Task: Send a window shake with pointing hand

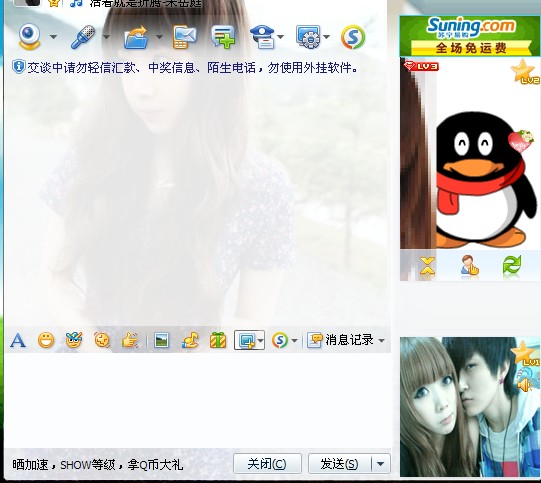Action: coord(130,341)
